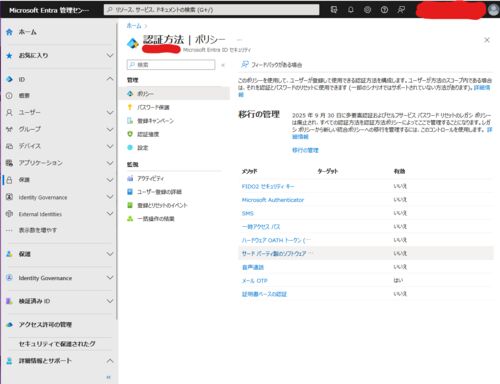
Task: Open the notifications bell icon
Action: [350, 10]
